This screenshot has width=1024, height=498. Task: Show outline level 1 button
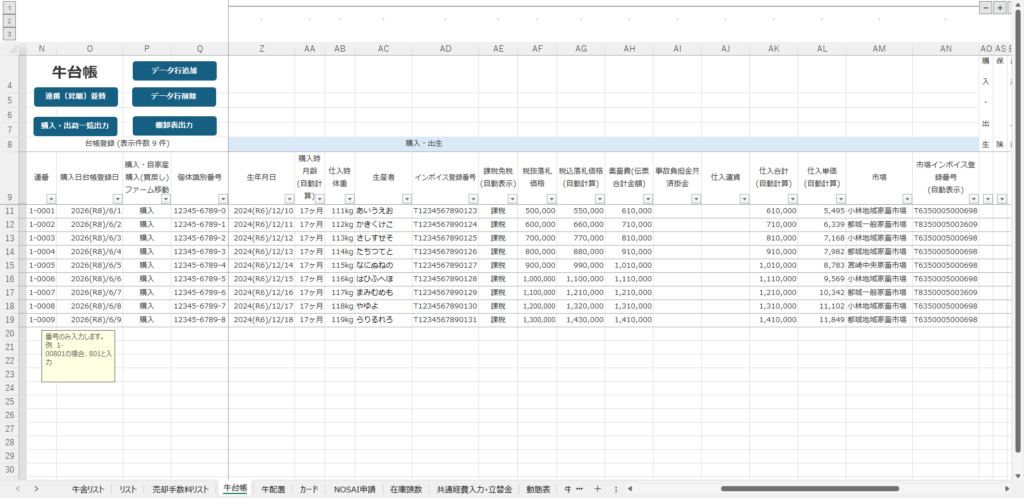(x=9, y=8)
